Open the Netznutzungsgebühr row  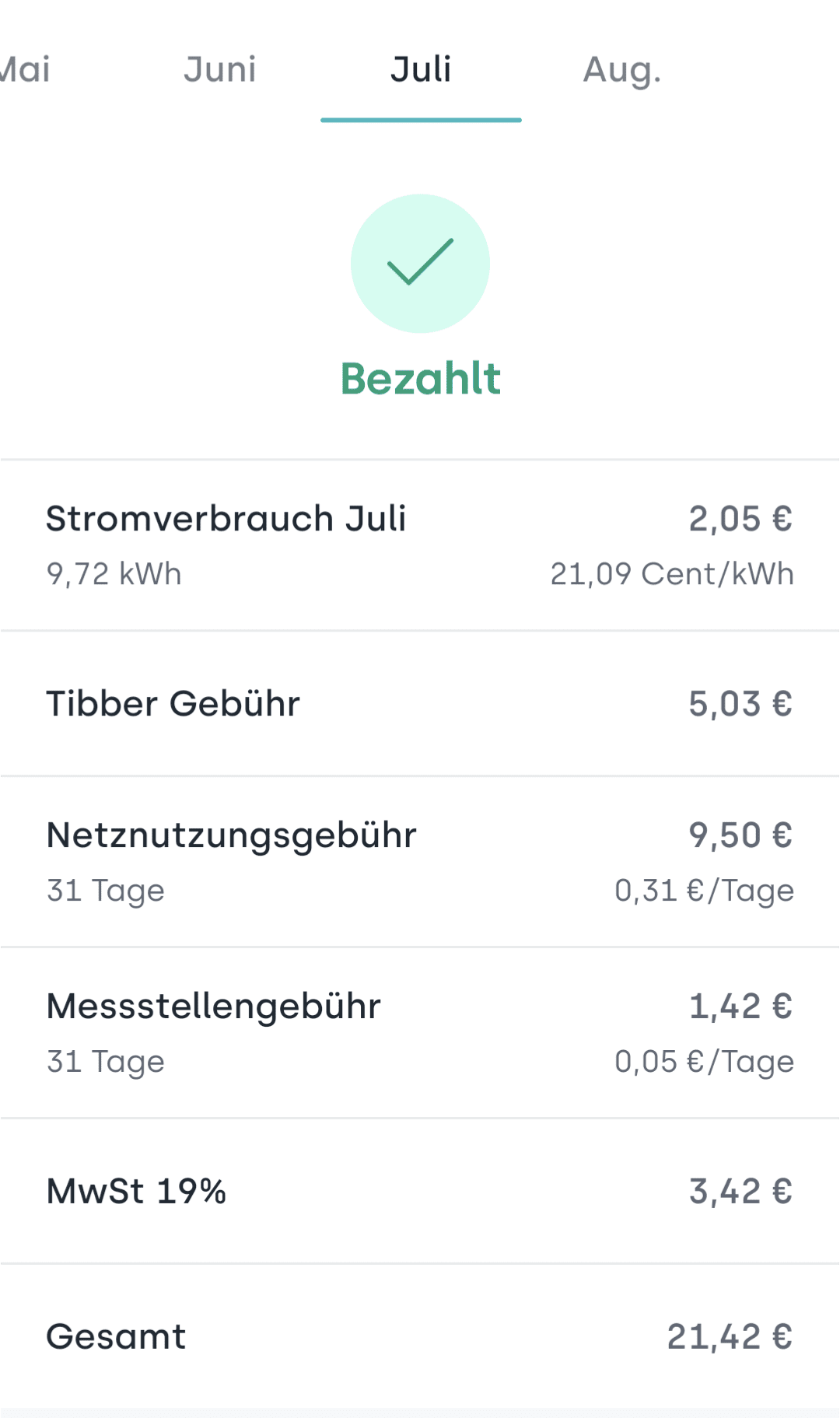pyautogui.click(x=420, y=862)
